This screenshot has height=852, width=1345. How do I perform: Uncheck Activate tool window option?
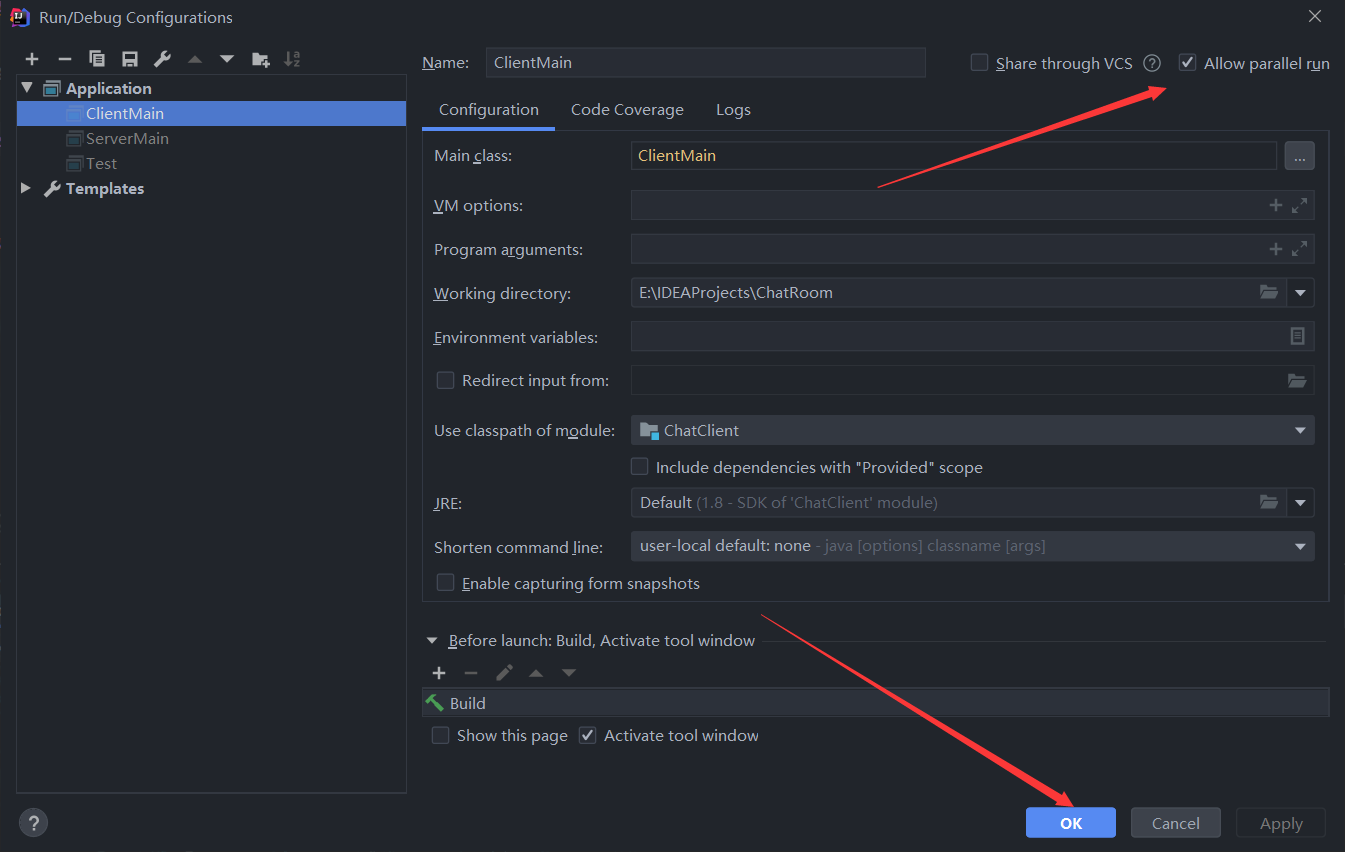[x=588, y=735]
